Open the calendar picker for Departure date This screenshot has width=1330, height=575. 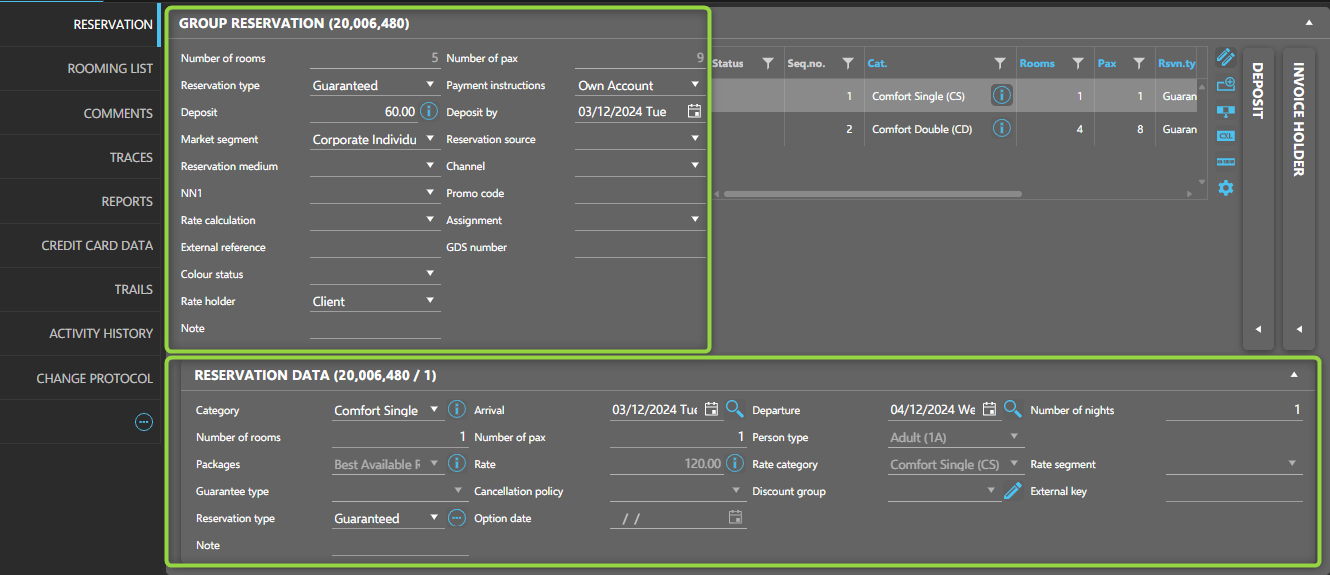(989, 409)
